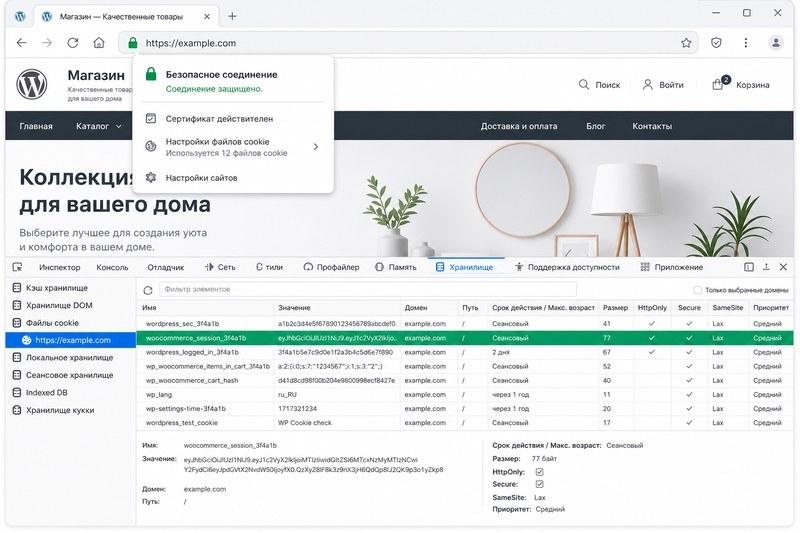Bookmark page with the star icon
Image resolution: width=800 pixels, height=533 pixels.
686,43
